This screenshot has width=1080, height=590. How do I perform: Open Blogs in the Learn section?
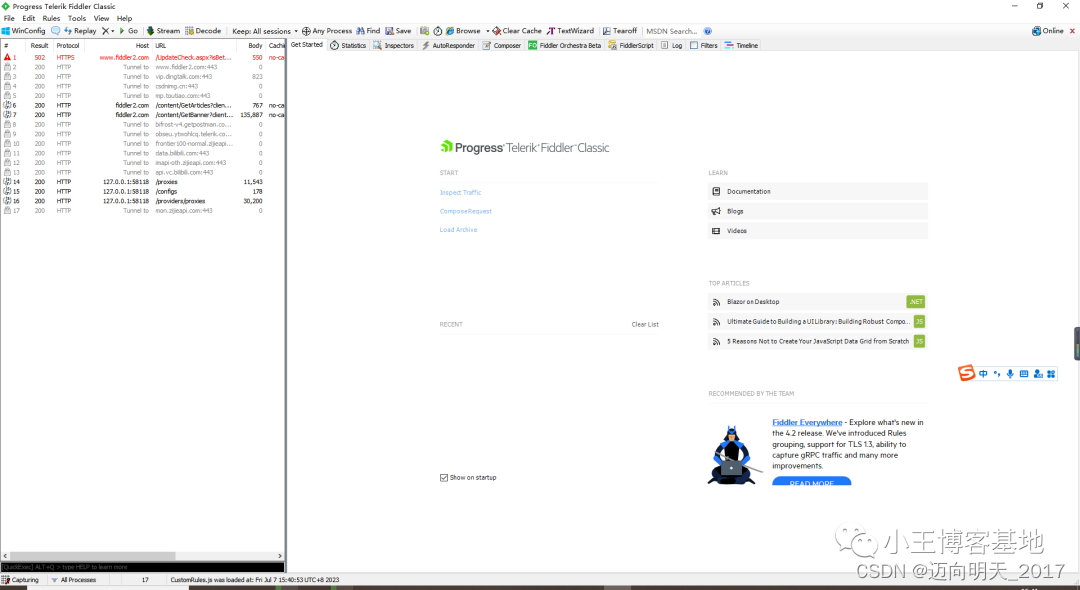click(x=818, y=211)
